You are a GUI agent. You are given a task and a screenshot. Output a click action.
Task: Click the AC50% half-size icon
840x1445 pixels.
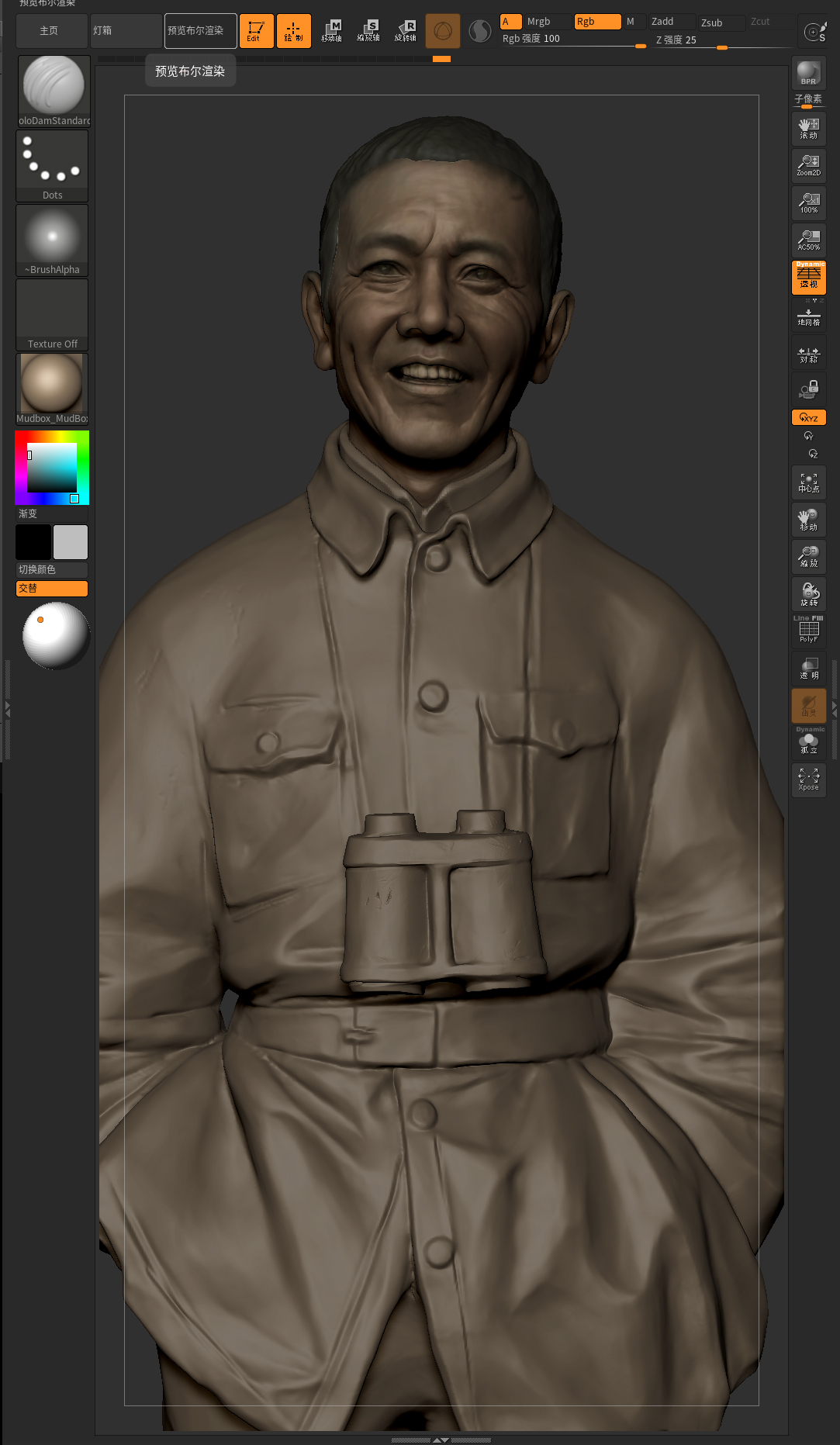(x=808, y=240)
